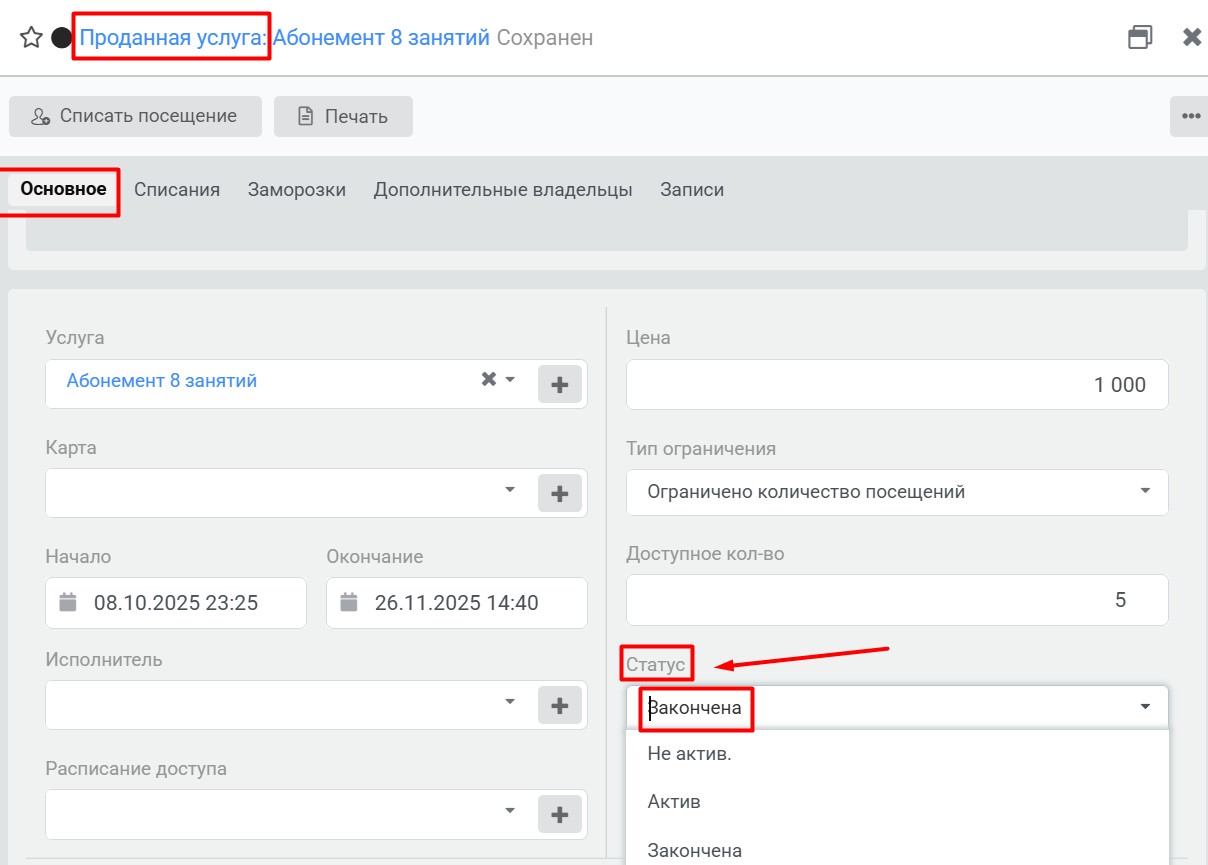Expand the Исполнитель dropdown
Image resolution: width=1208 pixels, height=865 pixels.
[x=510, y=701]
